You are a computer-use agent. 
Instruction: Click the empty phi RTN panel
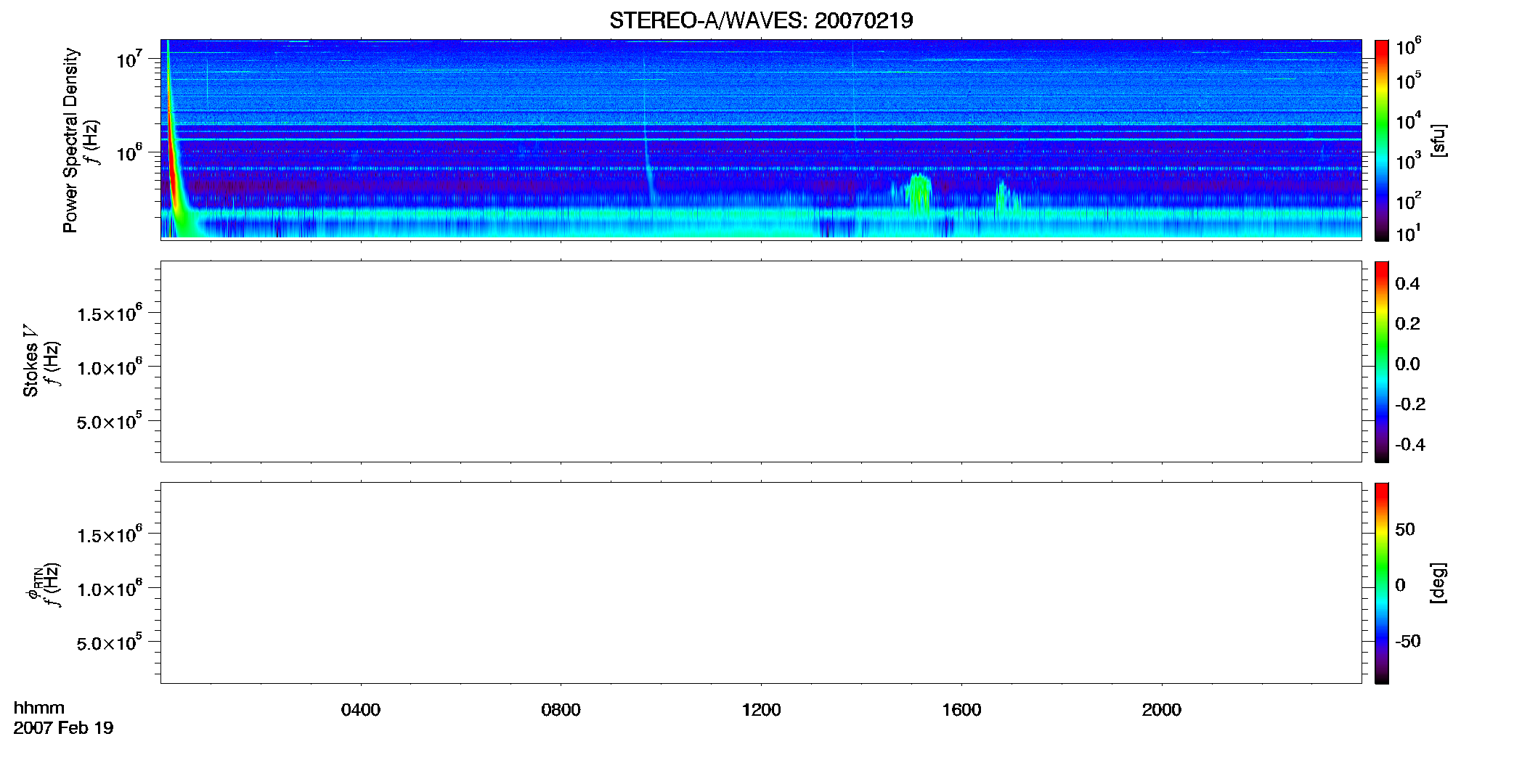coord(761,583)
